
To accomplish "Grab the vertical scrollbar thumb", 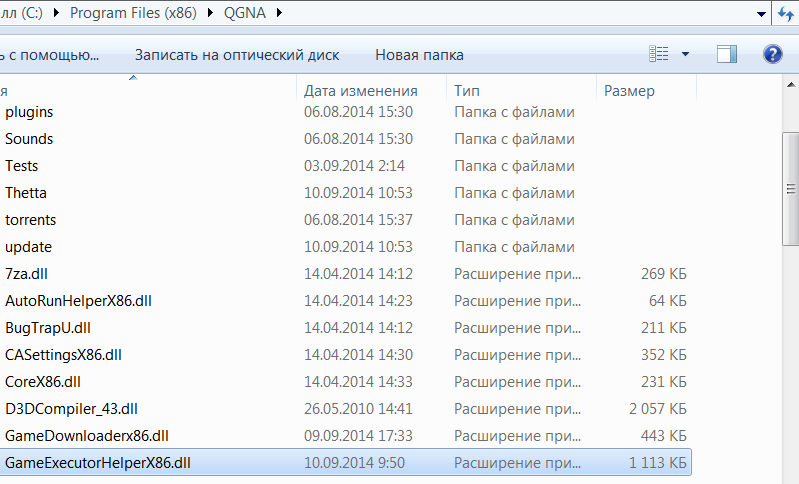I will tap(791, 189).
